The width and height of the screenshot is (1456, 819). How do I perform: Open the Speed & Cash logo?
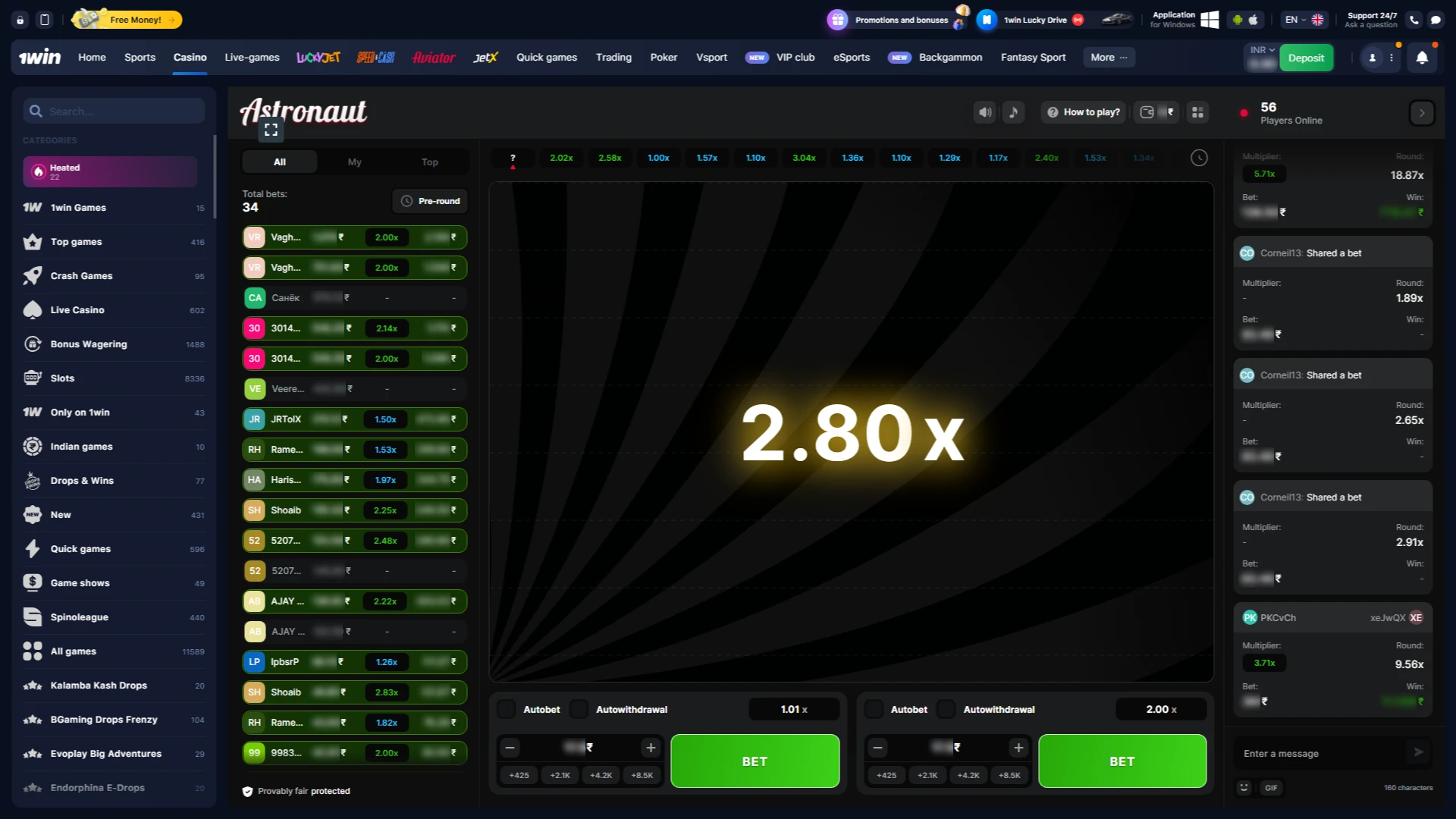(375, 58)
